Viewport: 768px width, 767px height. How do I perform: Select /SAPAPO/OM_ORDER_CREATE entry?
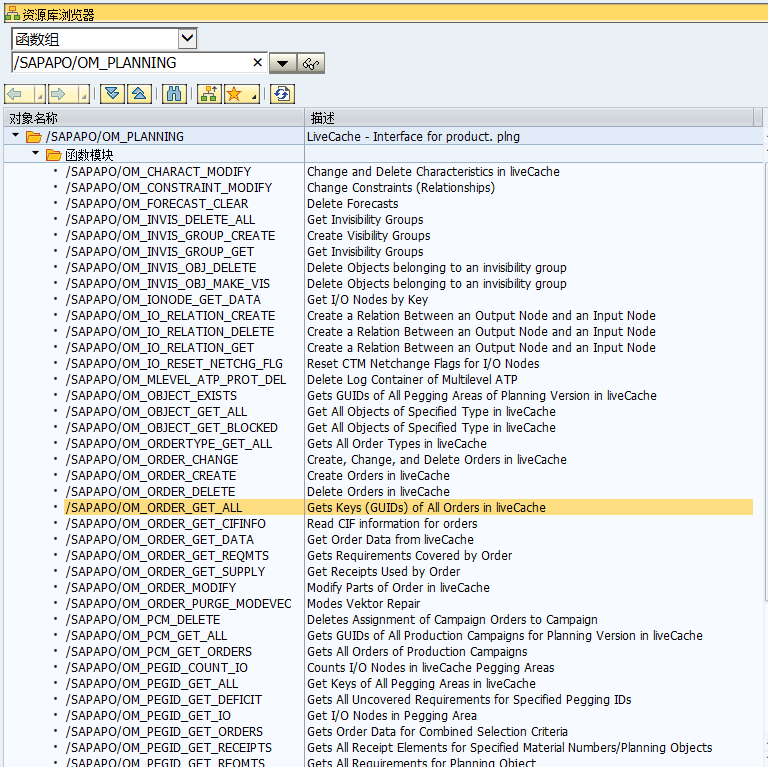click(x=151, y=476)
